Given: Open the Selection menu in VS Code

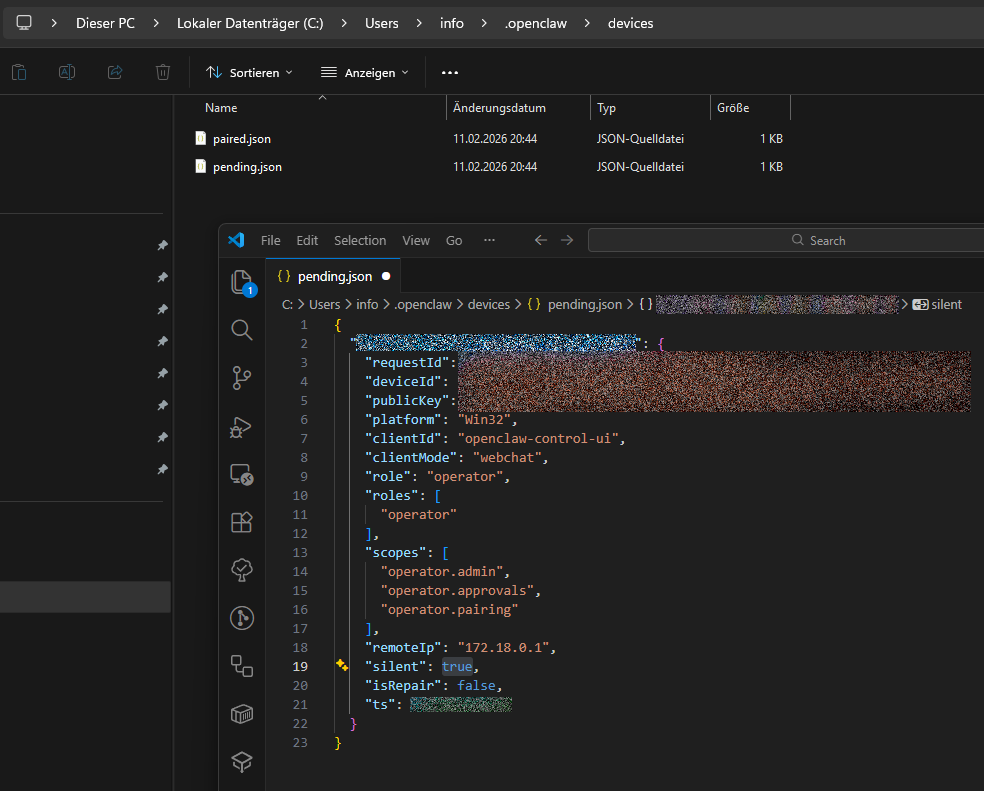Looking at the screenshot, I should [x=360, y=240].
